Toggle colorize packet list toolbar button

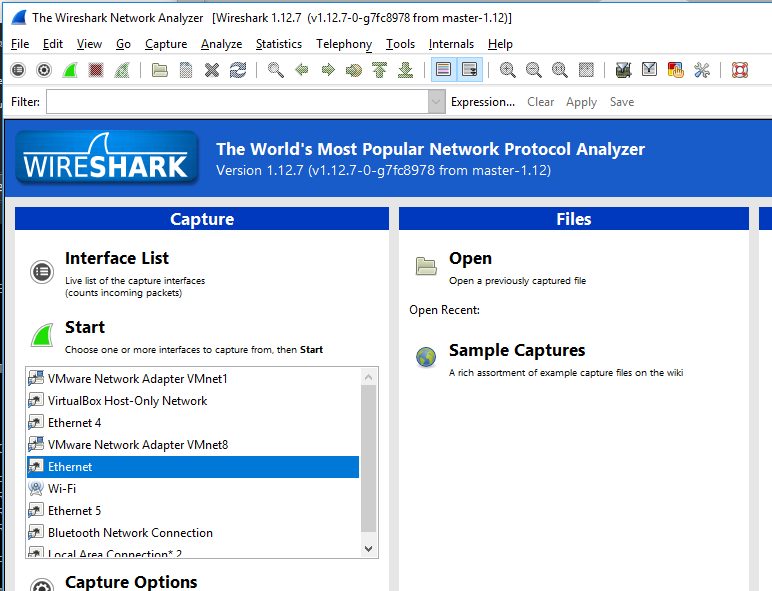pyautogui.click(x=443, y=69)
